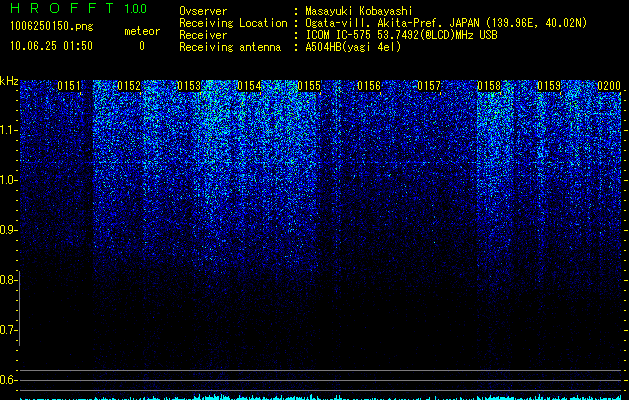
Task: Click the 0.7 kHz axis label
Action: 8,330
